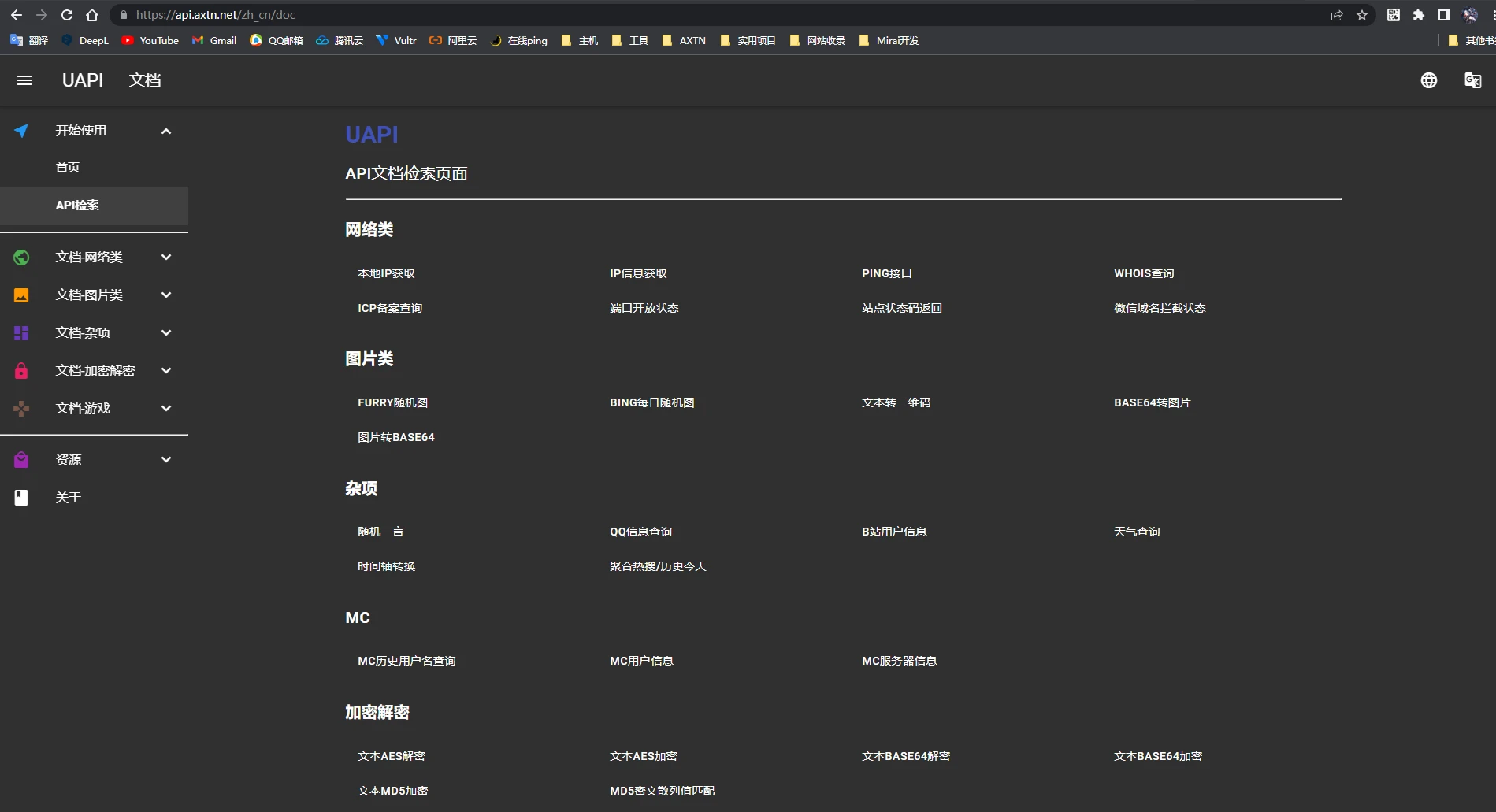The width and height of the screenshot is (1496, 812).
Task: Open 聚合热搜/历史今天 link
Action: pos(659,566)
